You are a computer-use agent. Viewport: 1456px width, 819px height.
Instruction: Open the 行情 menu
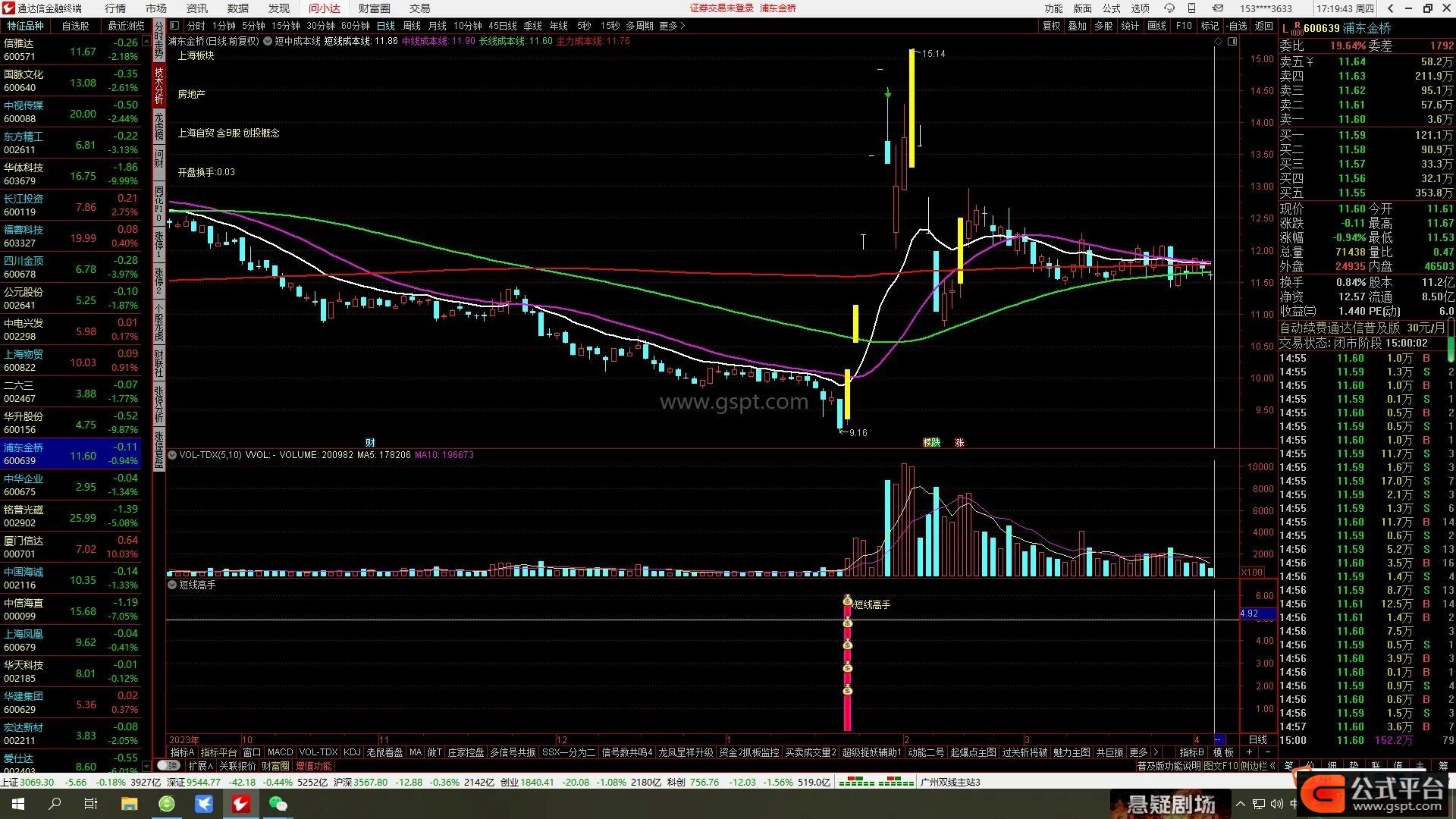(x=115, y=8)
